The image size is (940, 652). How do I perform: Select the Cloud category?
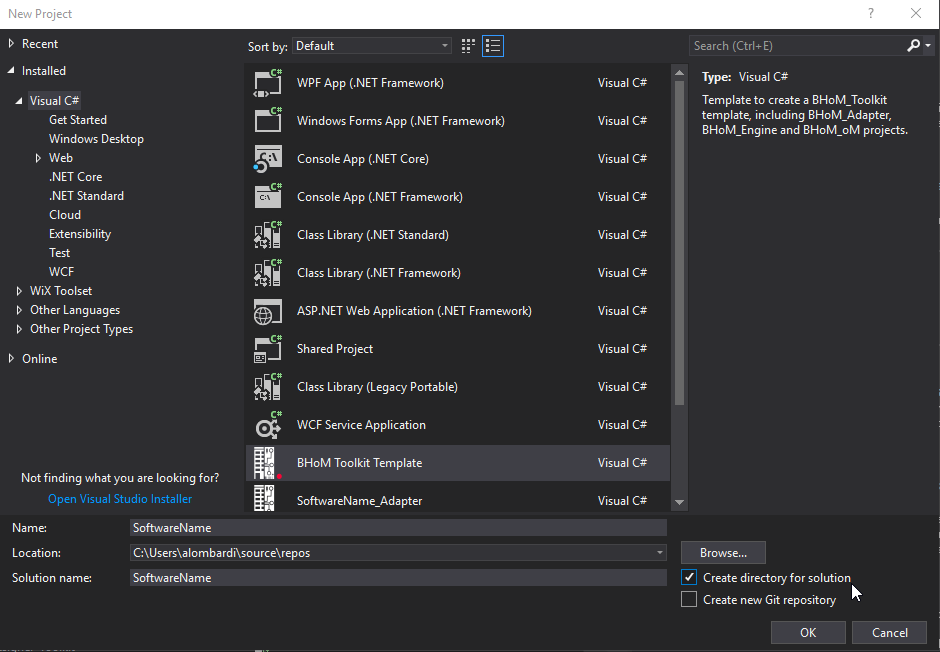[x=65, y=215]
